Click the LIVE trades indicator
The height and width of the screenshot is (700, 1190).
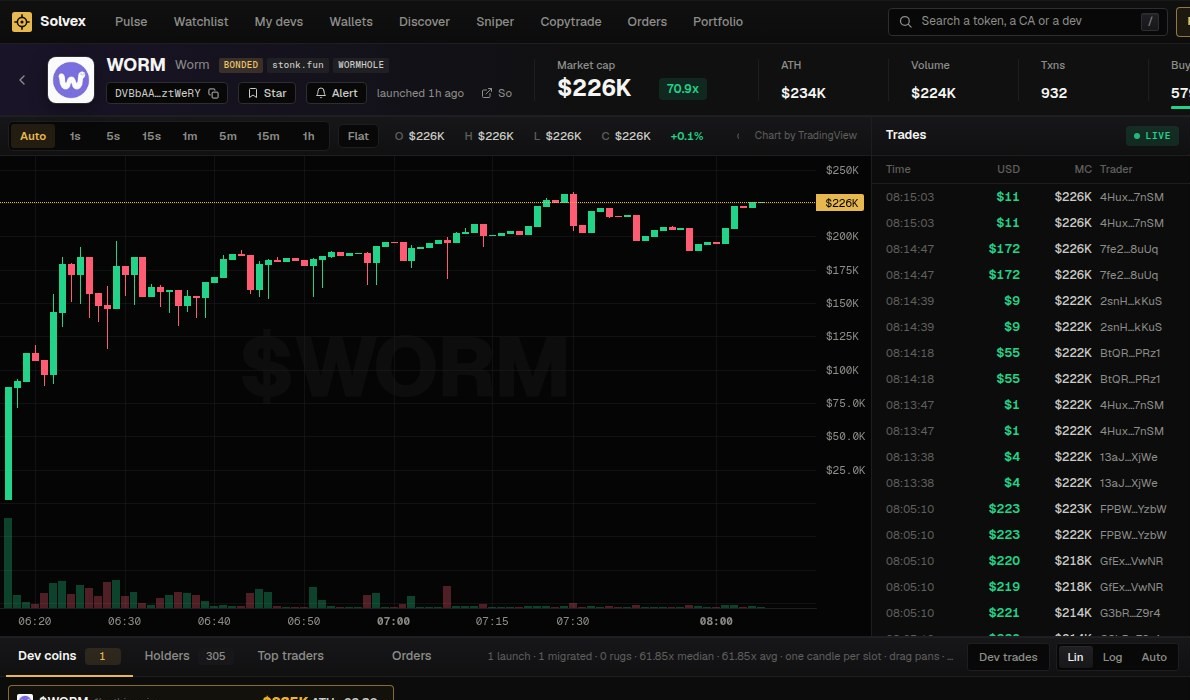1152,135
